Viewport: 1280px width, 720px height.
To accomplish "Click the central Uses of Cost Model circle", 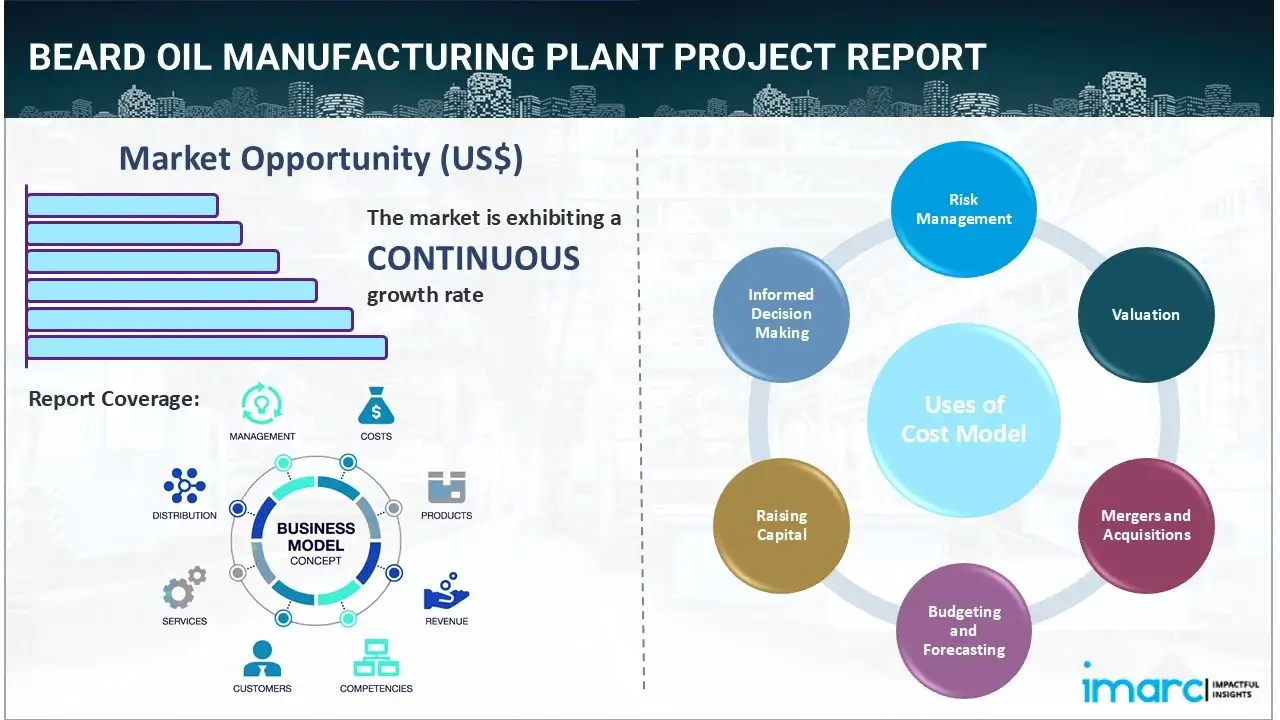I will click(964, 419).
